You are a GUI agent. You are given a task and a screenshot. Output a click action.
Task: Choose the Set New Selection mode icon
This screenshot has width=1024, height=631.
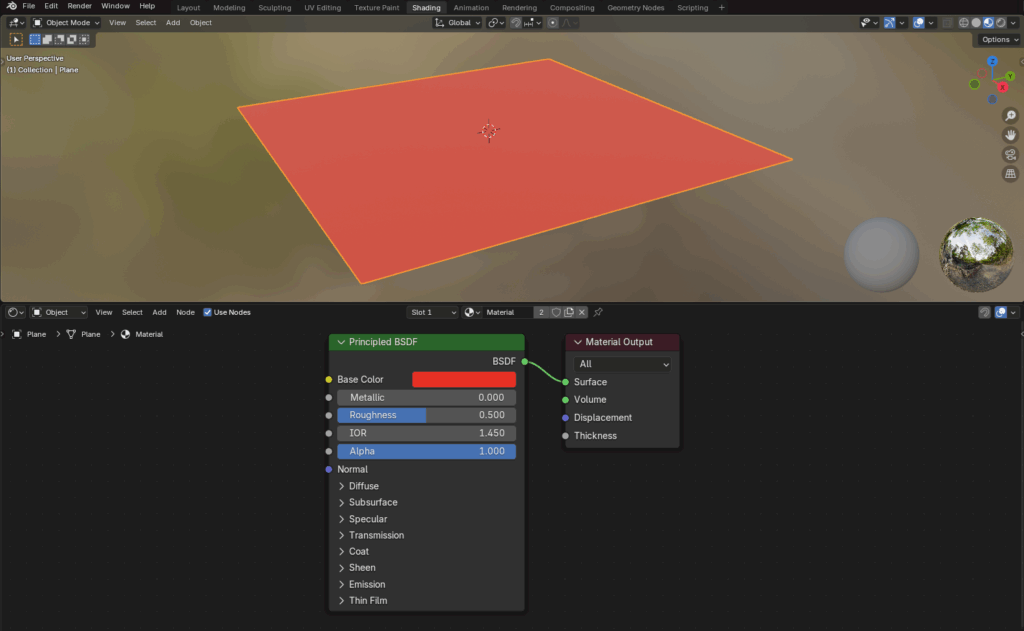(x=35, y=40)
